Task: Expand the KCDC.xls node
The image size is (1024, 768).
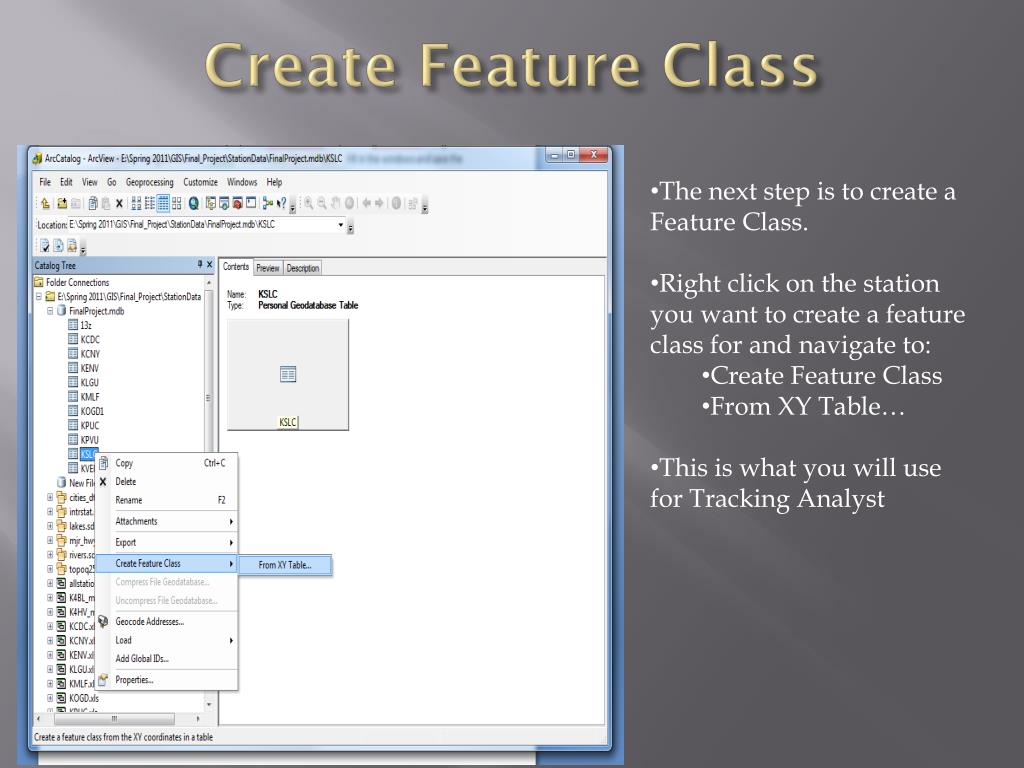Action: (50, 626)
